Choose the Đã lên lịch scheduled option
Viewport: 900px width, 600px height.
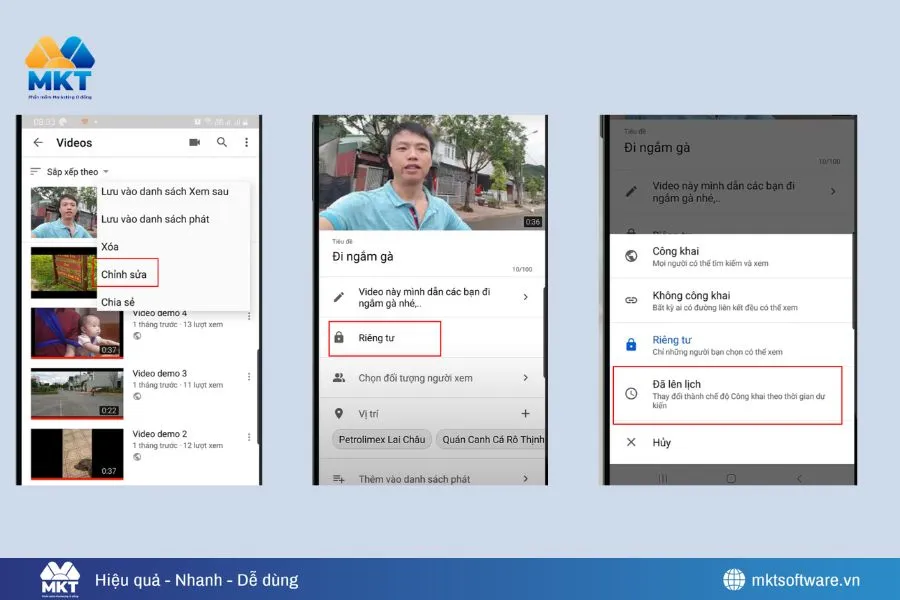(726, 394)
